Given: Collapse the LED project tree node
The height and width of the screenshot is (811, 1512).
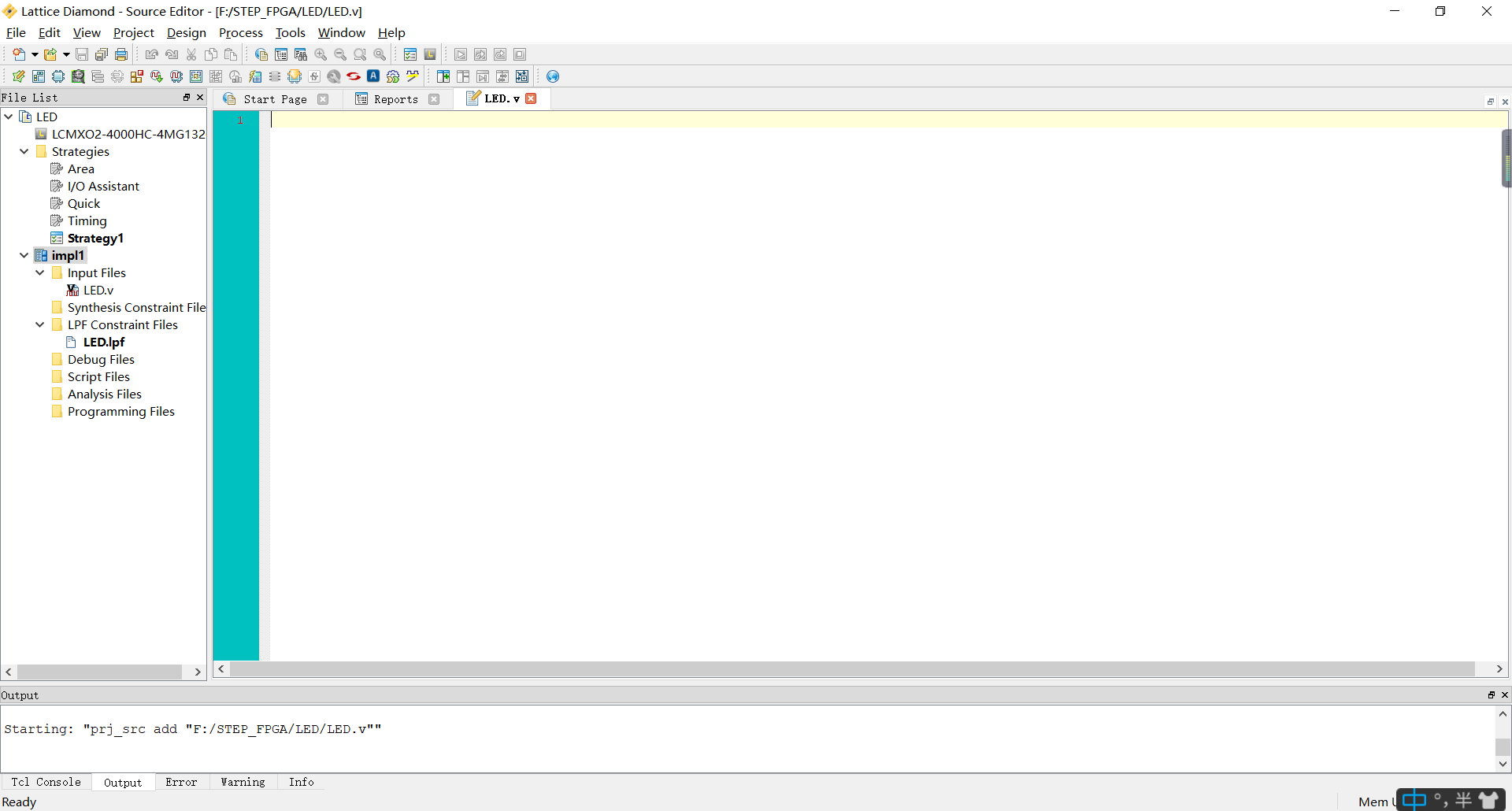Looking at the screenshot, I should click(9, 117).
